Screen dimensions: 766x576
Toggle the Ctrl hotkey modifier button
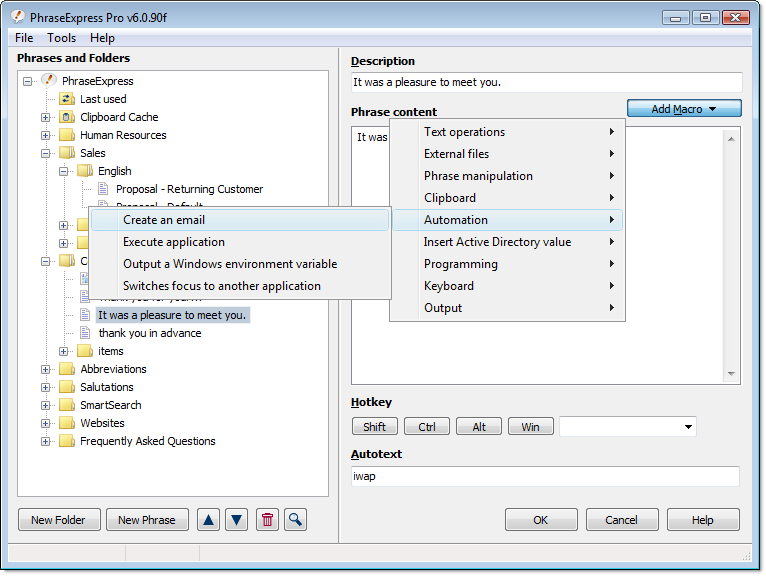pos(427,427)
